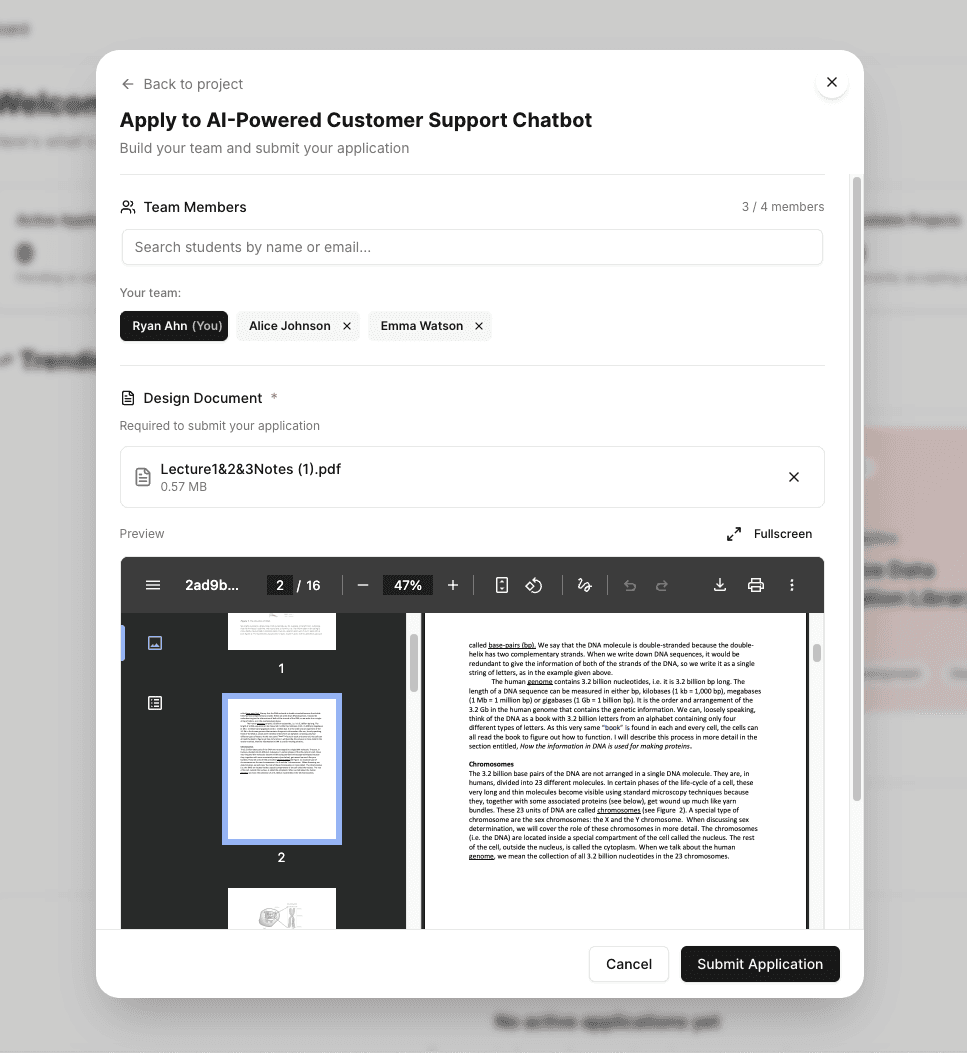Image resolution: width=967 pixels, height=1053 pixels.
Task: Remove the uploaded Lecture1&2&3Notes PDF
Action: click(x=794, y=477)
